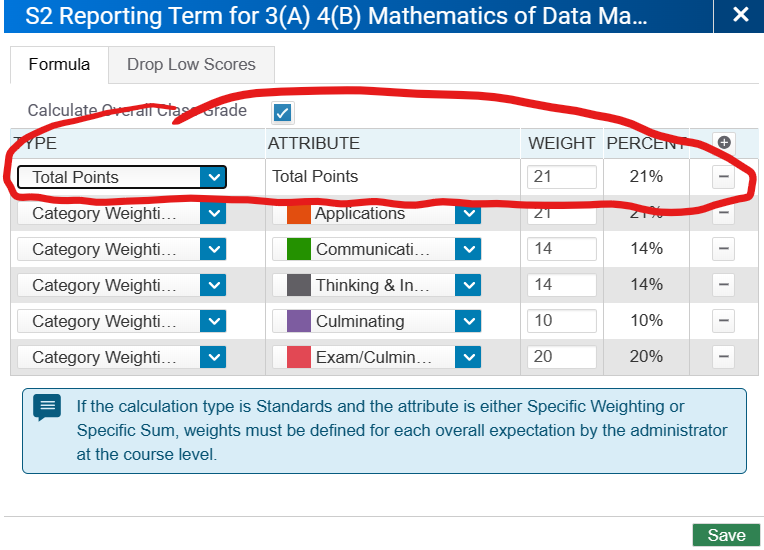This screenshot has width=764, height=550.
Task: Expand the Applications attribute dropdown
Action: coord(468,213)
